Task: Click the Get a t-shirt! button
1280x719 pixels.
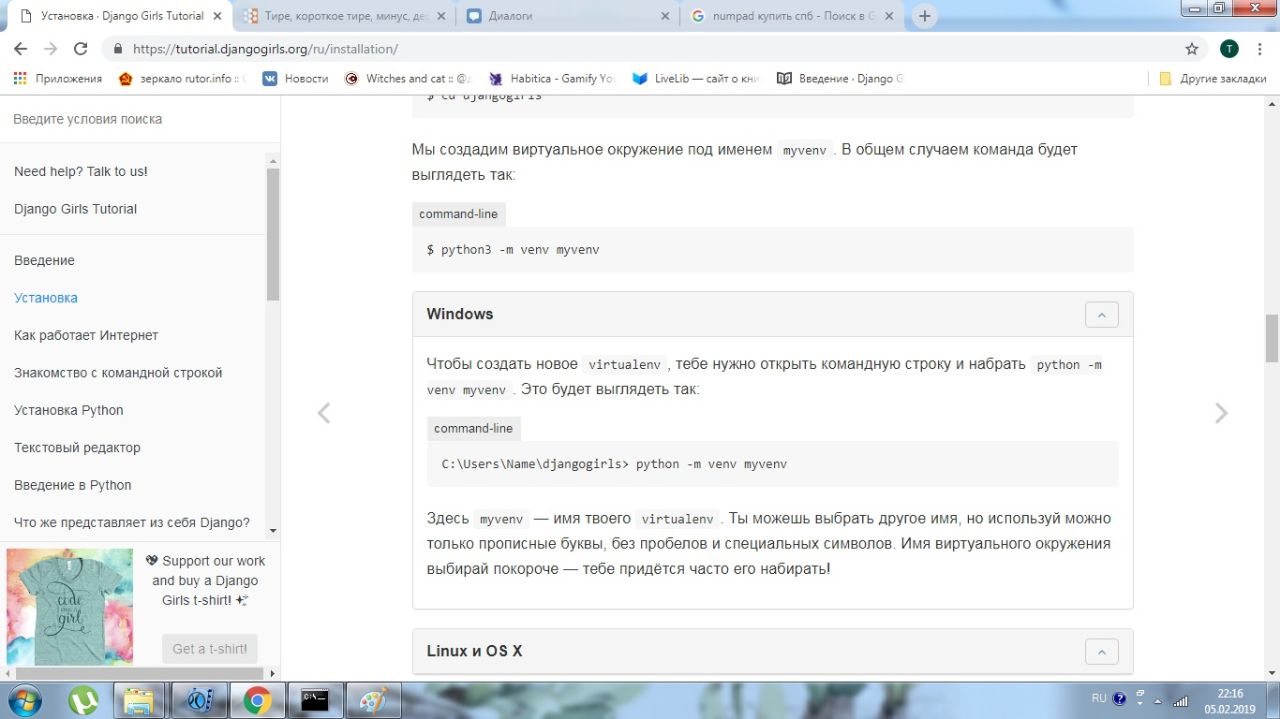Action: tap(210, 649)
